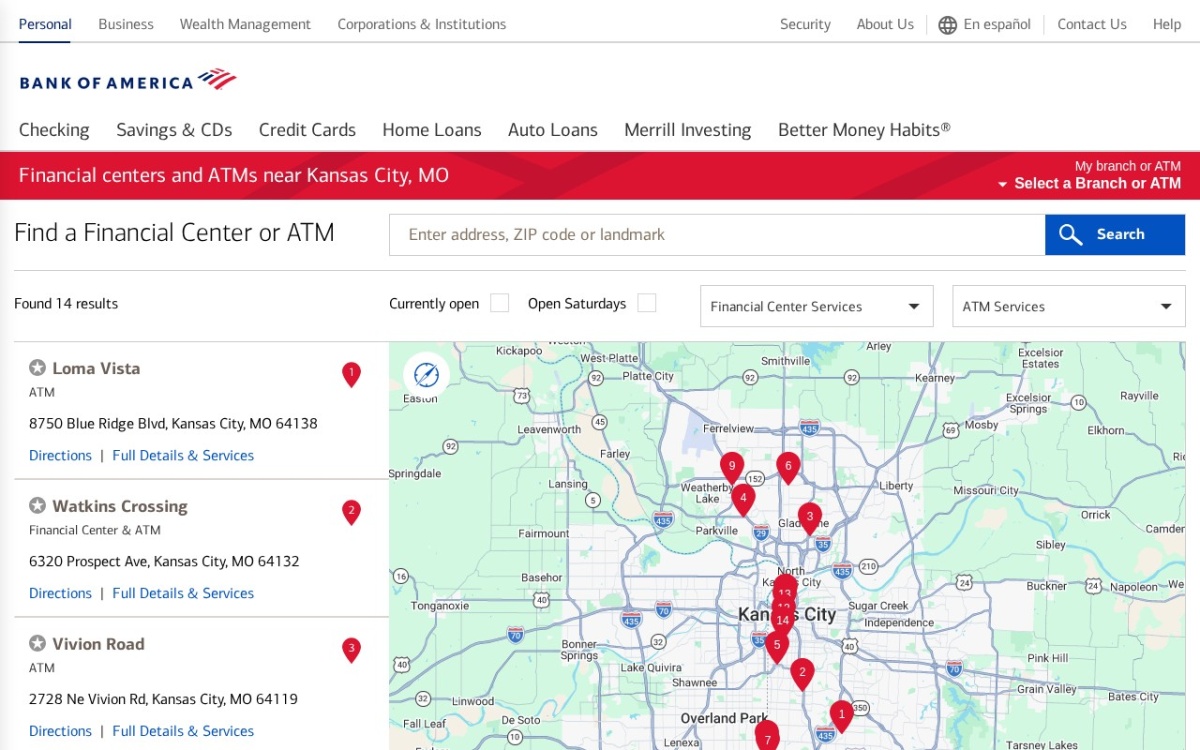Viewport: 1200px width, 750px height.
Task: Click map marker number 14
Action: pyautogui.click(x=783, y=621)
